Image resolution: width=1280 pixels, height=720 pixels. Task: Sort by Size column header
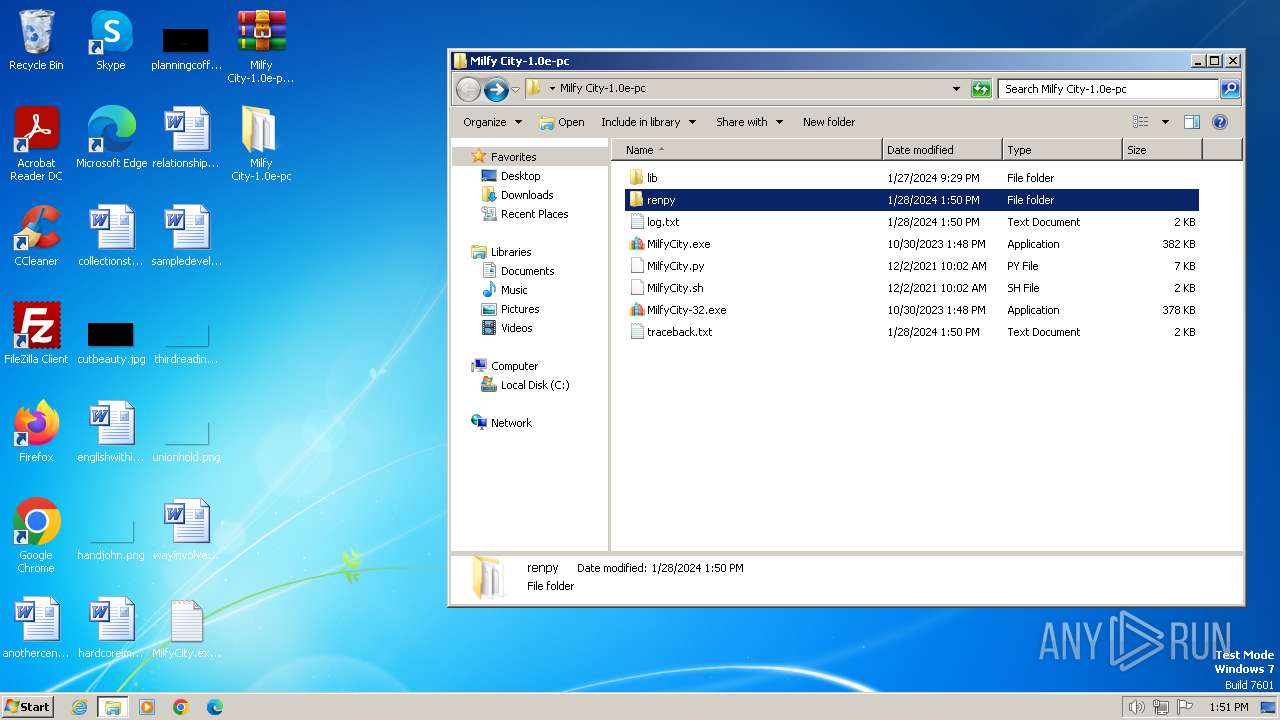[x=1162, y=150]
